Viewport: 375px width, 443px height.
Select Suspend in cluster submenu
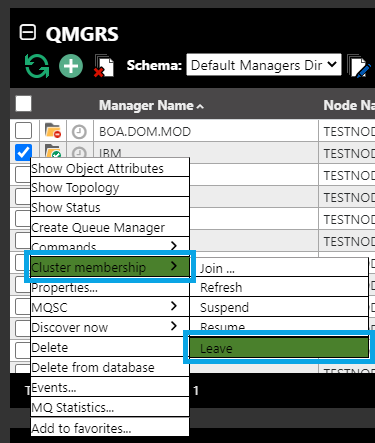pos(279,307)
